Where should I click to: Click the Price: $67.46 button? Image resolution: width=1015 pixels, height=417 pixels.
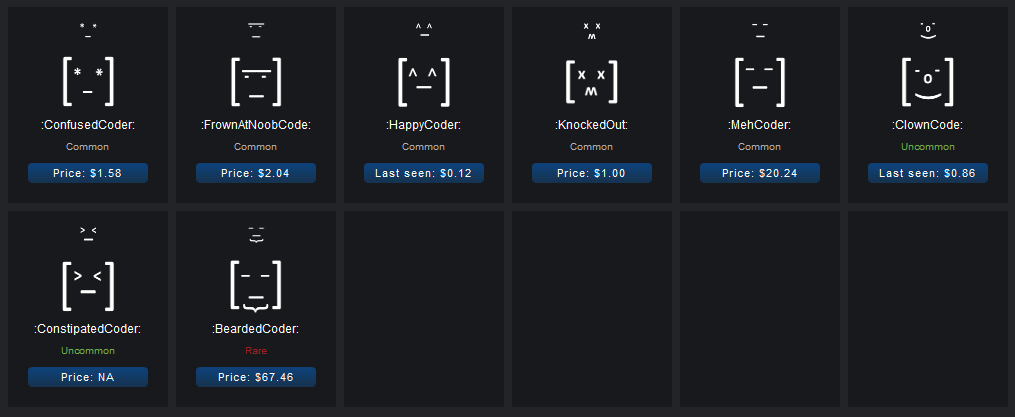pyautogui.click(x=256, y=377)
